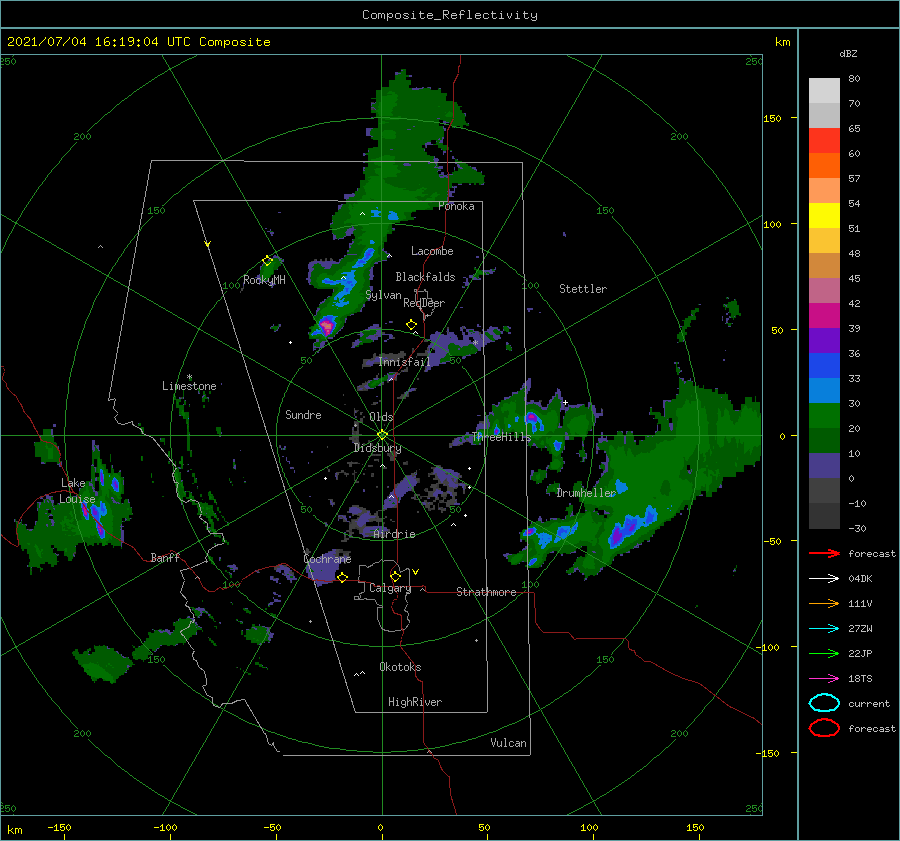Select the green 22JP arrow in legend
900x841 pixels.
[824, 653]
